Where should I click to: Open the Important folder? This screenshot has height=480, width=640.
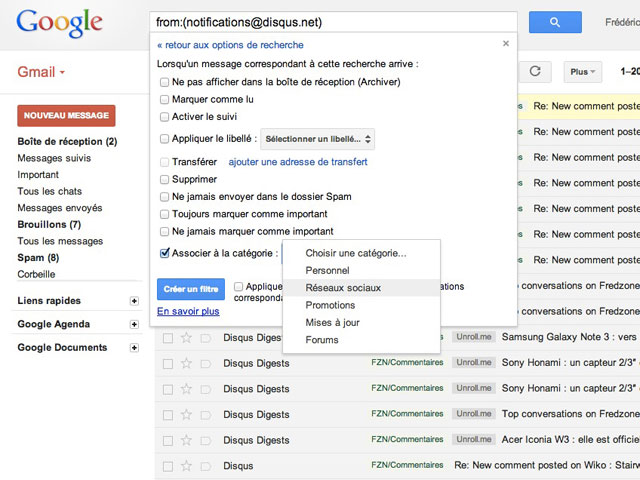pyautogui.click(x=38, y=175)
